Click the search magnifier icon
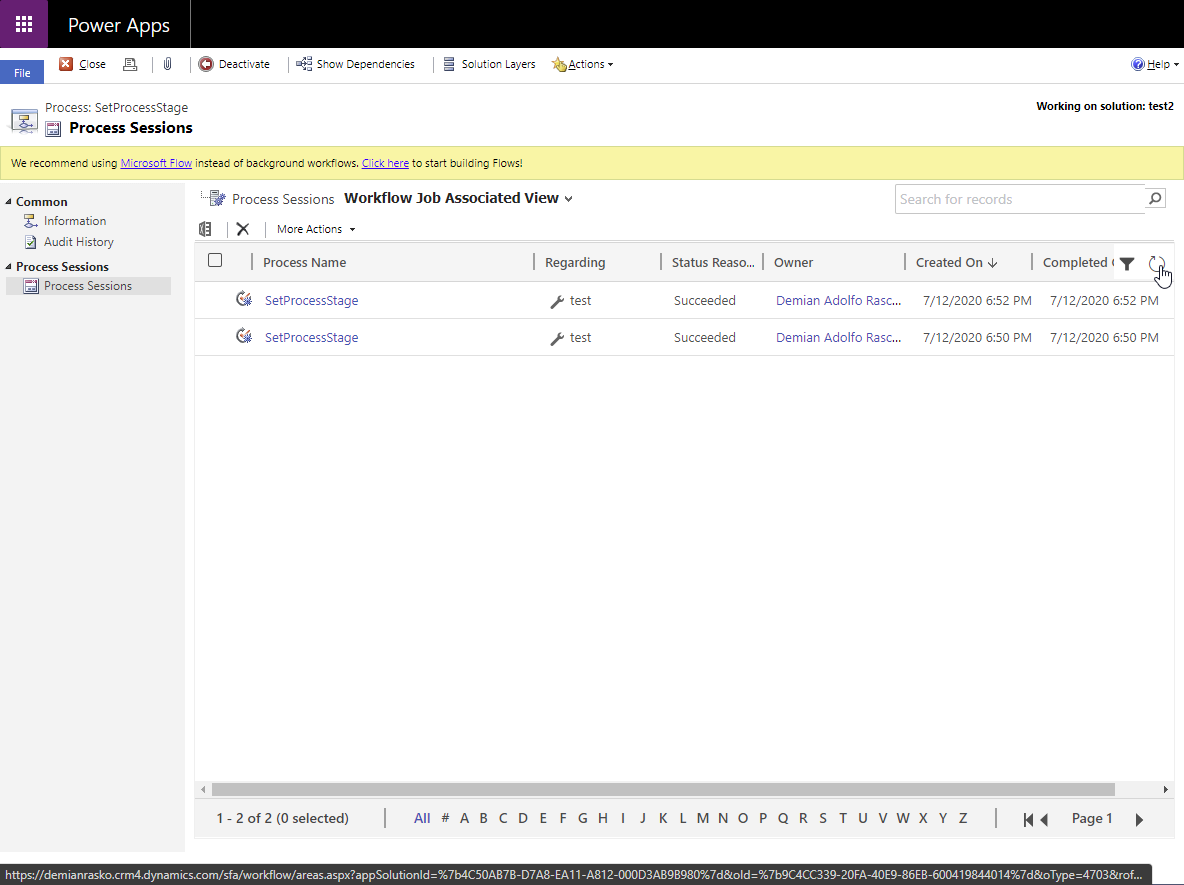This screenshot has height=885, width=1184. click(x=1154, y=198)
